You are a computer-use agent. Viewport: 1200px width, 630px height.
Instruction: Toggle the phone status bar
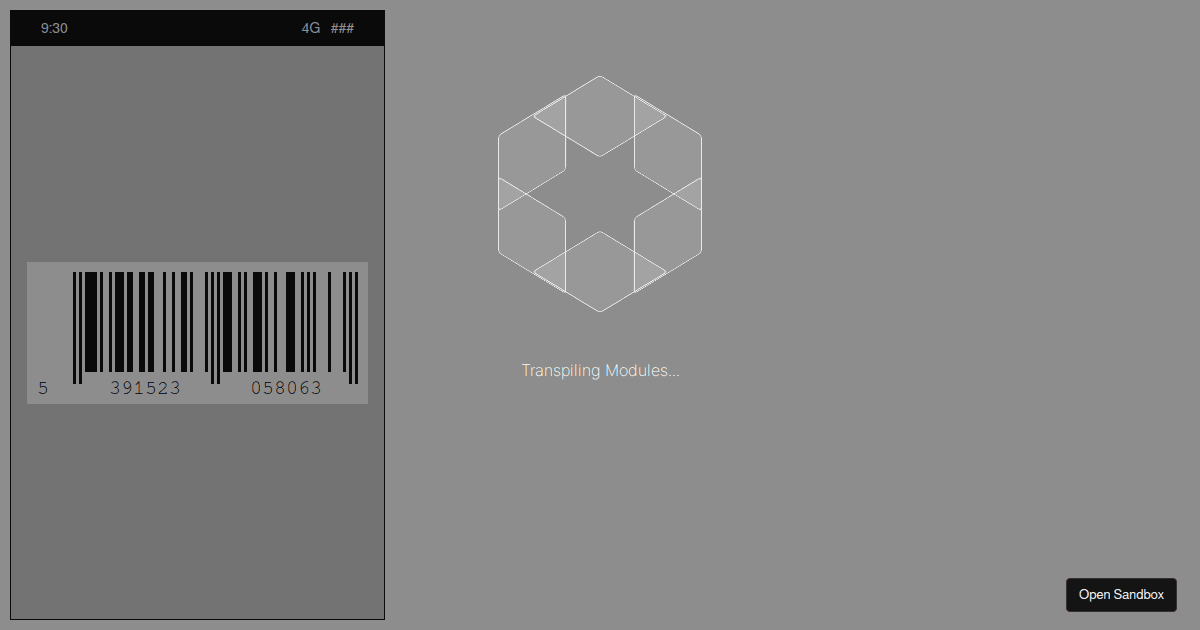[x=197, y=28]
